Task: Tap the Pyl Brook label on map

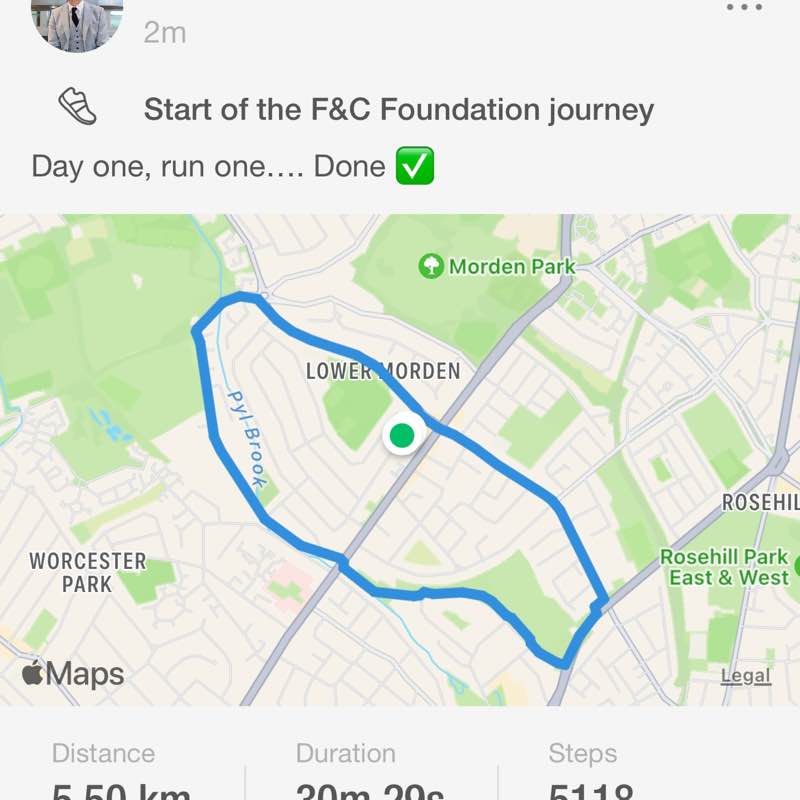Action: point(247,439)
